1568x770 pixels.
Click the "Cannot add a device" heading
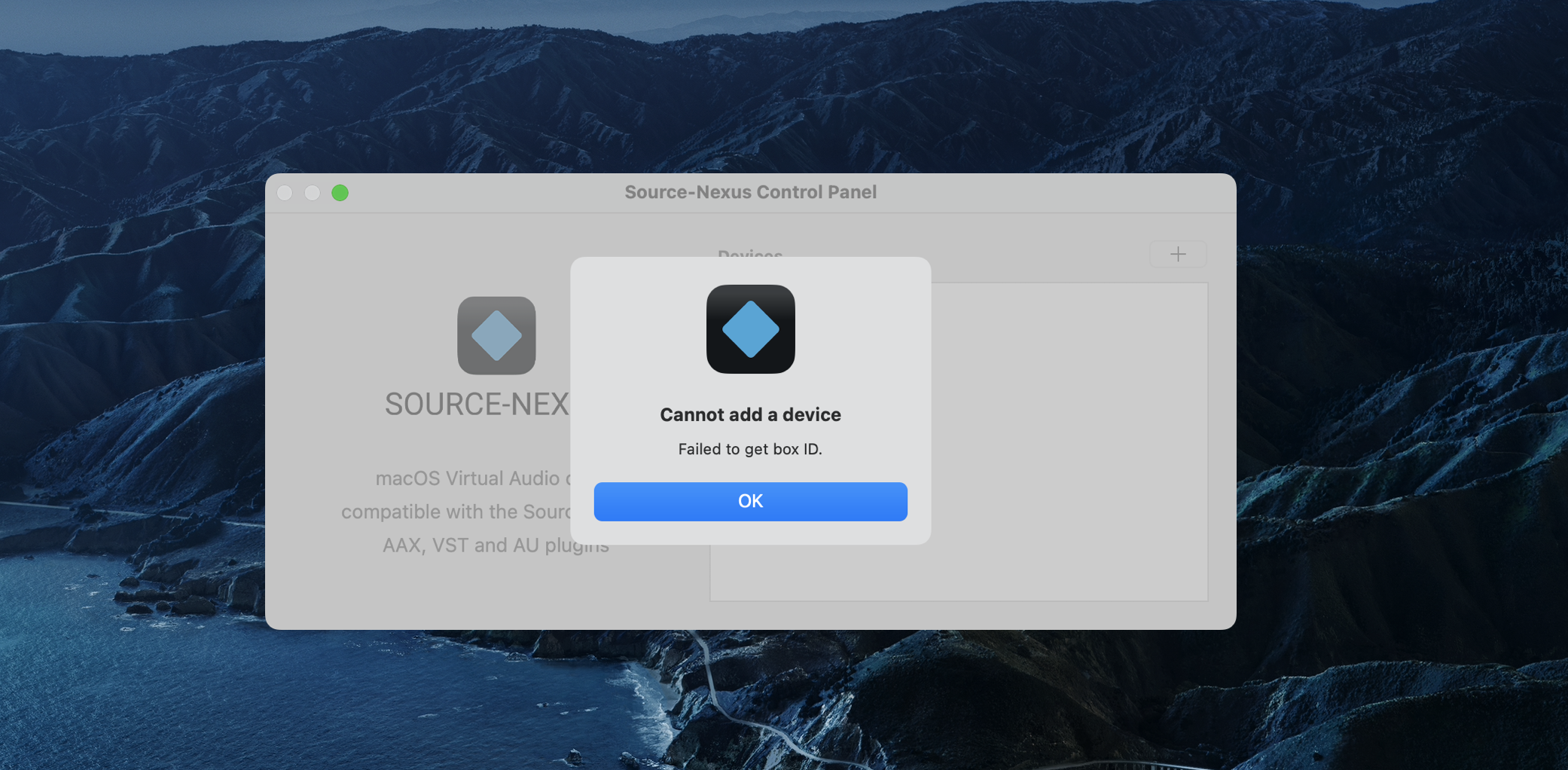point(750,414)
